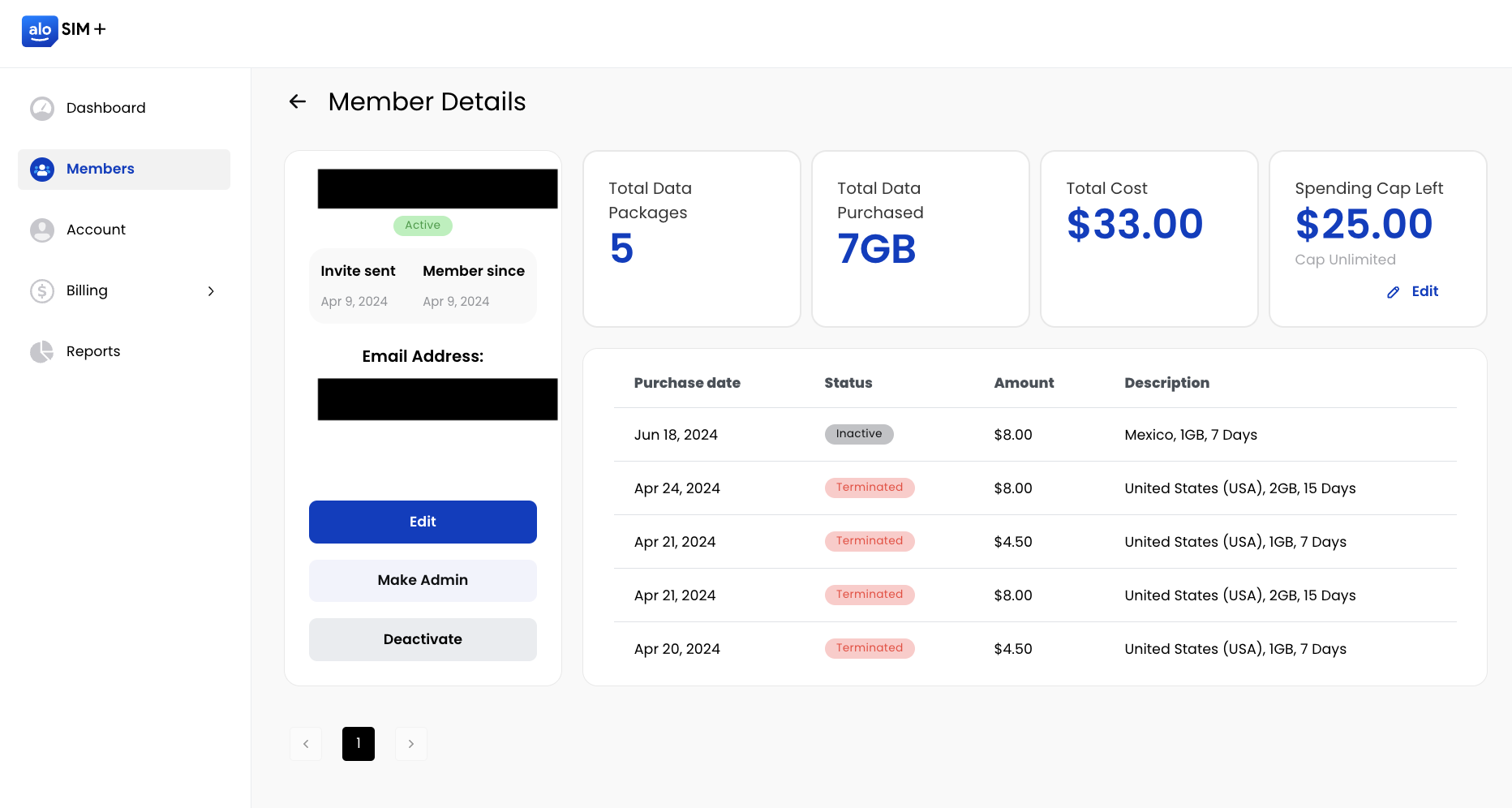
Task: Go to the previous page arrow
Action: pos(306,744)
